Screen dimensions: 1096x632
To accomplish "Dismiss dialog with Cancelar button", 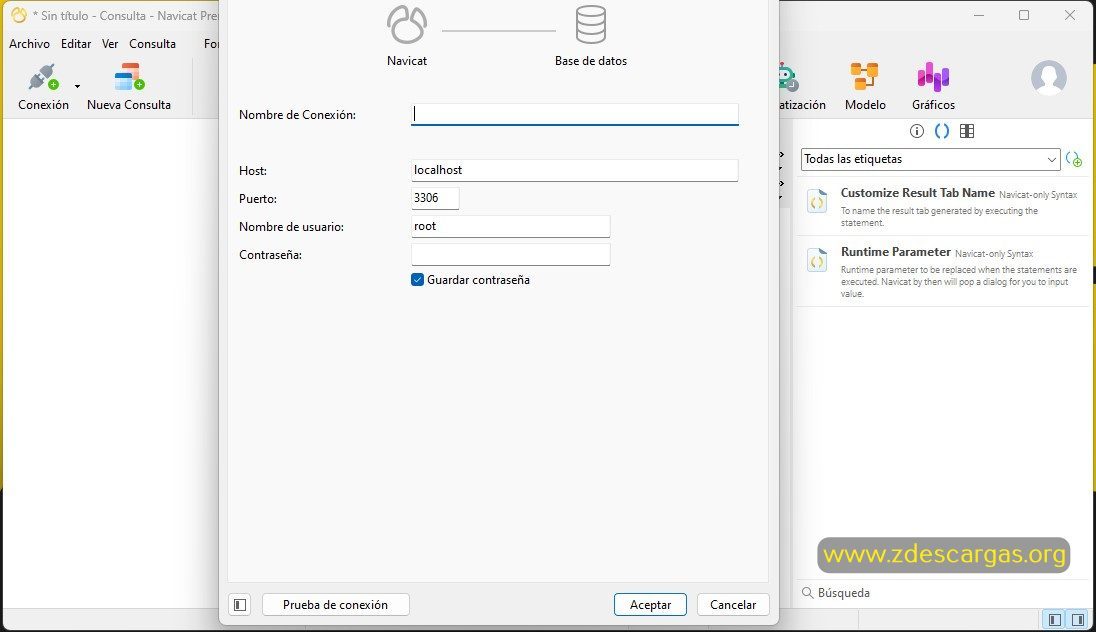I will (x=733, y=605).
